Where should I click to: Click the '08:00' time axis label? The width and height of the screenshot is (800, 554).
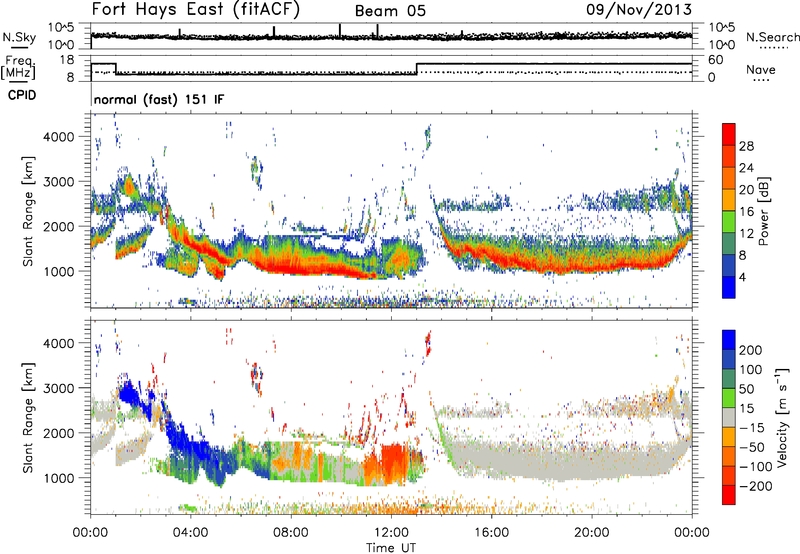(x=291, y=532)
